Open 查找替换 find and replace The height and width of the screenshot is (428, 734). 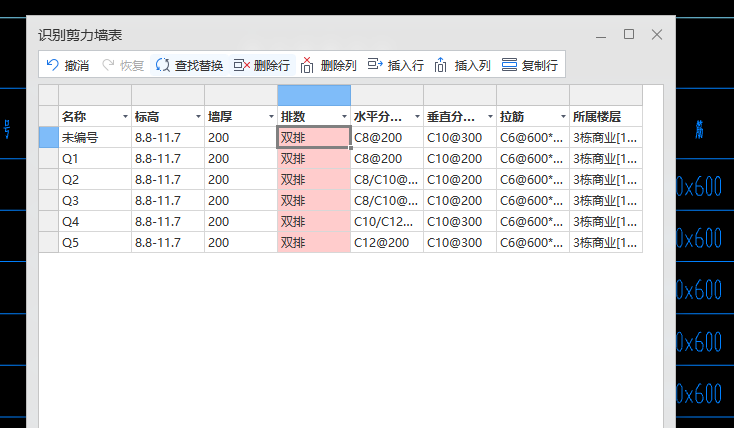[x=189, y=65]
